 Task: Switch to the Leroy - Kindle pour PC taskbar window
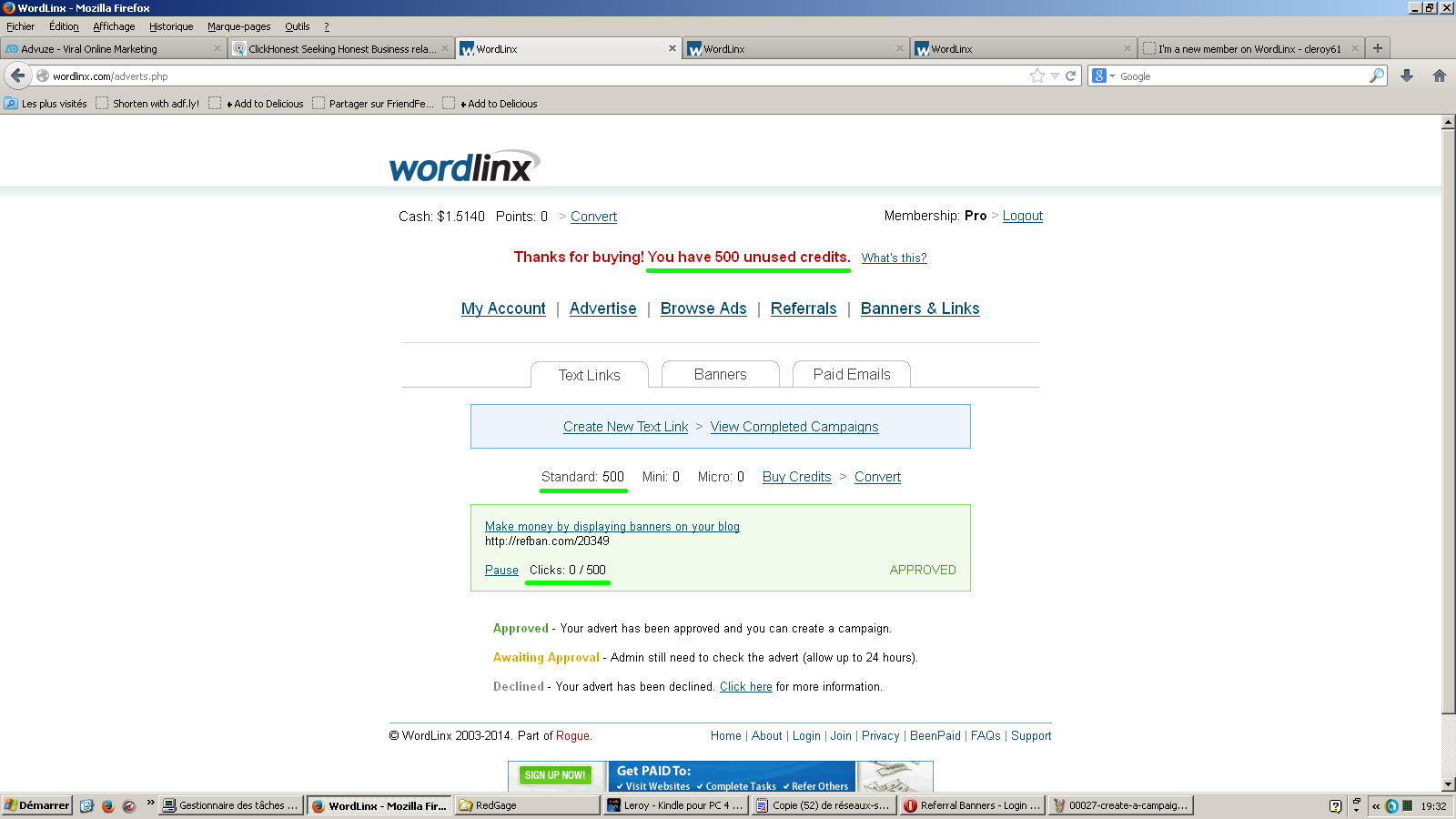675,805
